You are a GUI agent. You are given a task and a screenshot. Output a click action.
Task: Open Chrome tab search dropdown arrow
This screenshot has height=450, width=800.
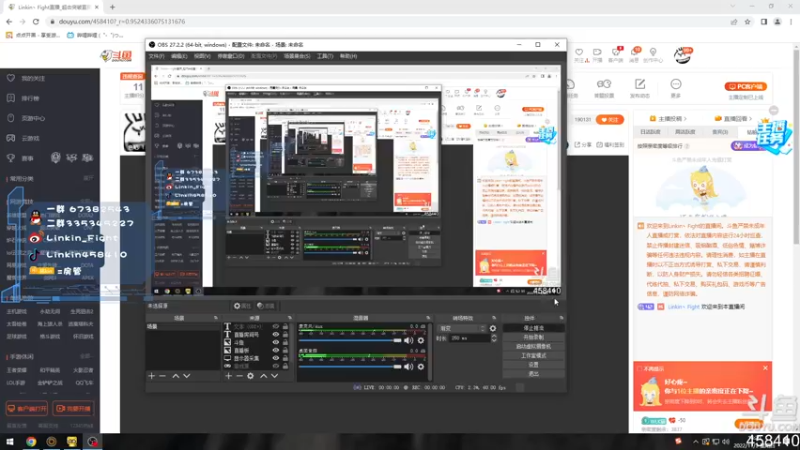(x=733, y=6)
